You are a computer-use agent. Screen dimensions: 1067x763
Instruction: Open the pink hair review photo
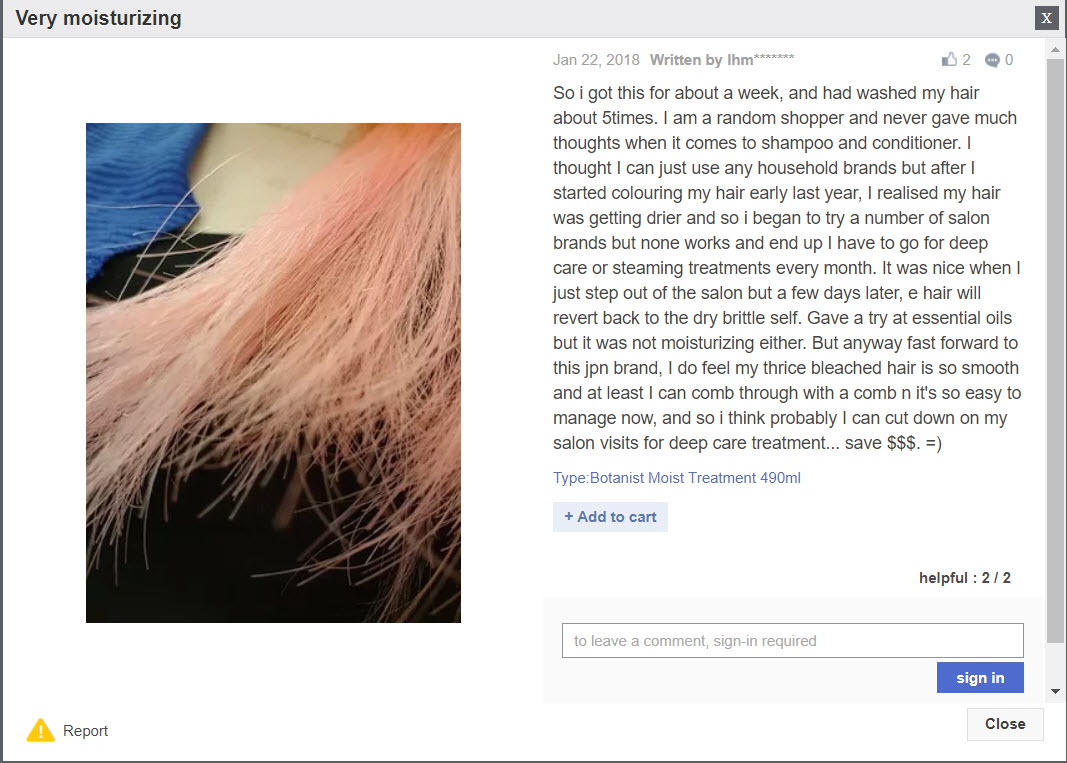(x=274, y=373)
